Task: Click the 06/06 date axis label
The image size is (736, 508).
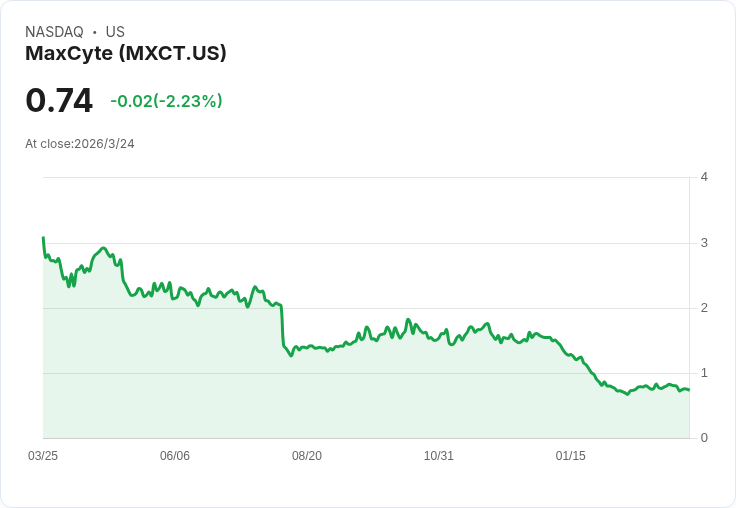Action: 175,456
